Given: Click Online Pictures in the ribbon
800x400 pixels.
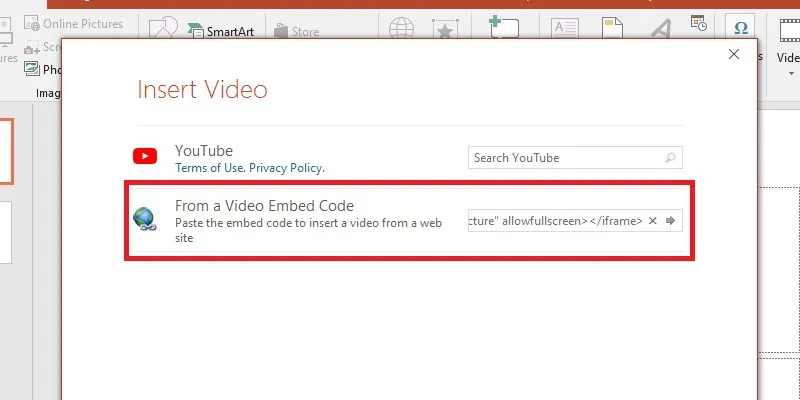Looking at the screenshot, I should pyautogui.click(x=74, y=23).
